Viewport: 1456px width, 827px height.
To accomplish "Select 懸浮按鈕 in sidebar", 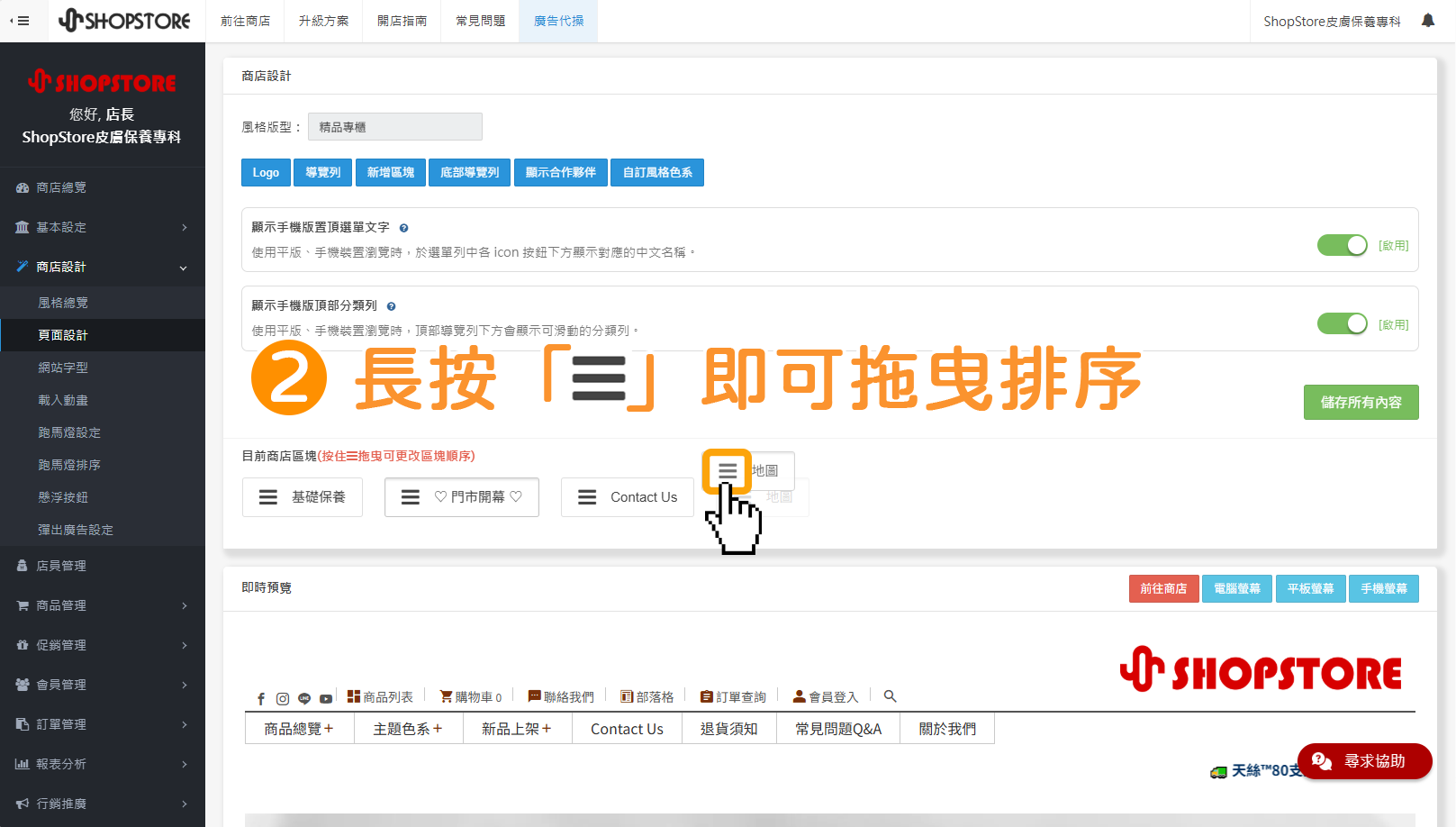I will pyautogui.click(x=103, y=497).
